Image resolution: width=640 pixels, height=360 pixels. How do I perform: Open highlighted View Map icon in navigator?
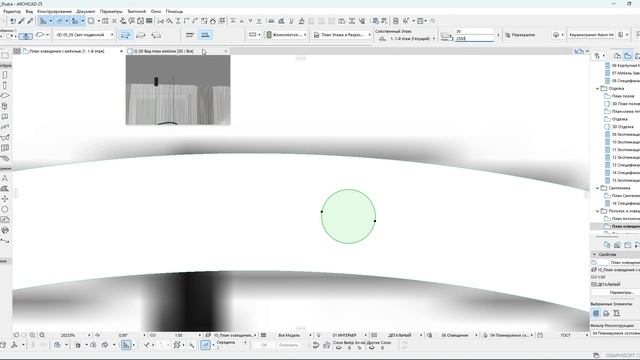(628, 56)
